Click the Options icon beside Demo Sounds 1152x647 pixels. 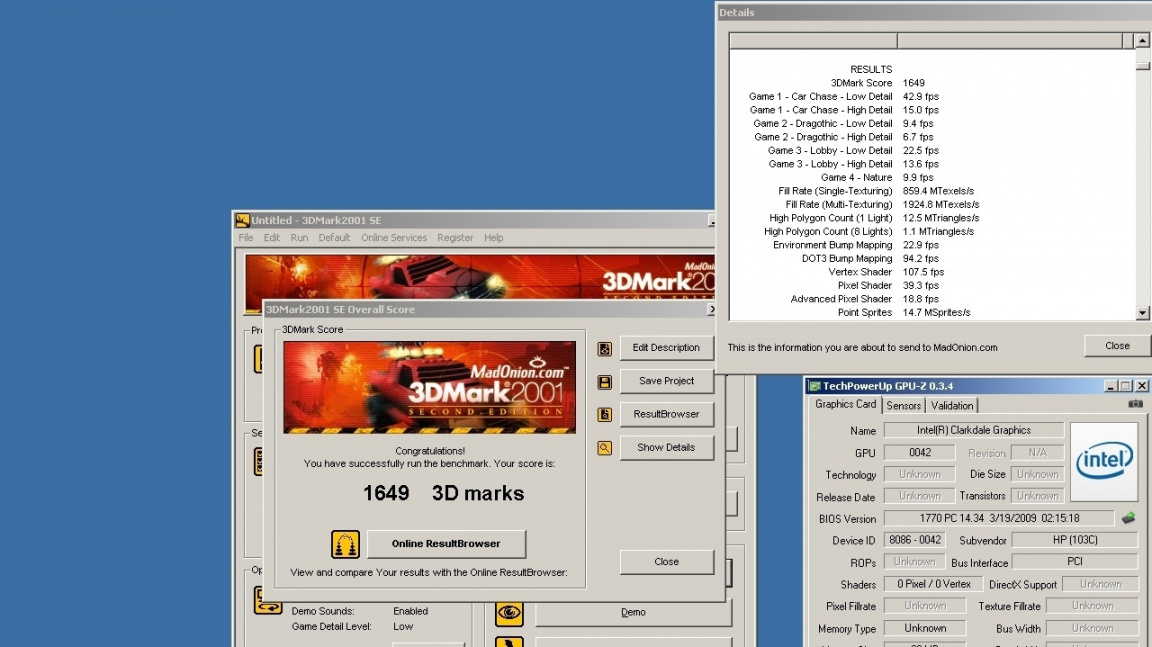point(267,600)
